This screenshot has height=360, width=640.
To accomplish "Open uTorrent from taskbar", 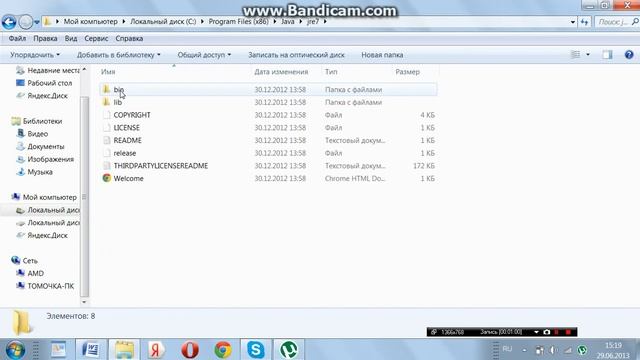I will [x=289, y=350].
